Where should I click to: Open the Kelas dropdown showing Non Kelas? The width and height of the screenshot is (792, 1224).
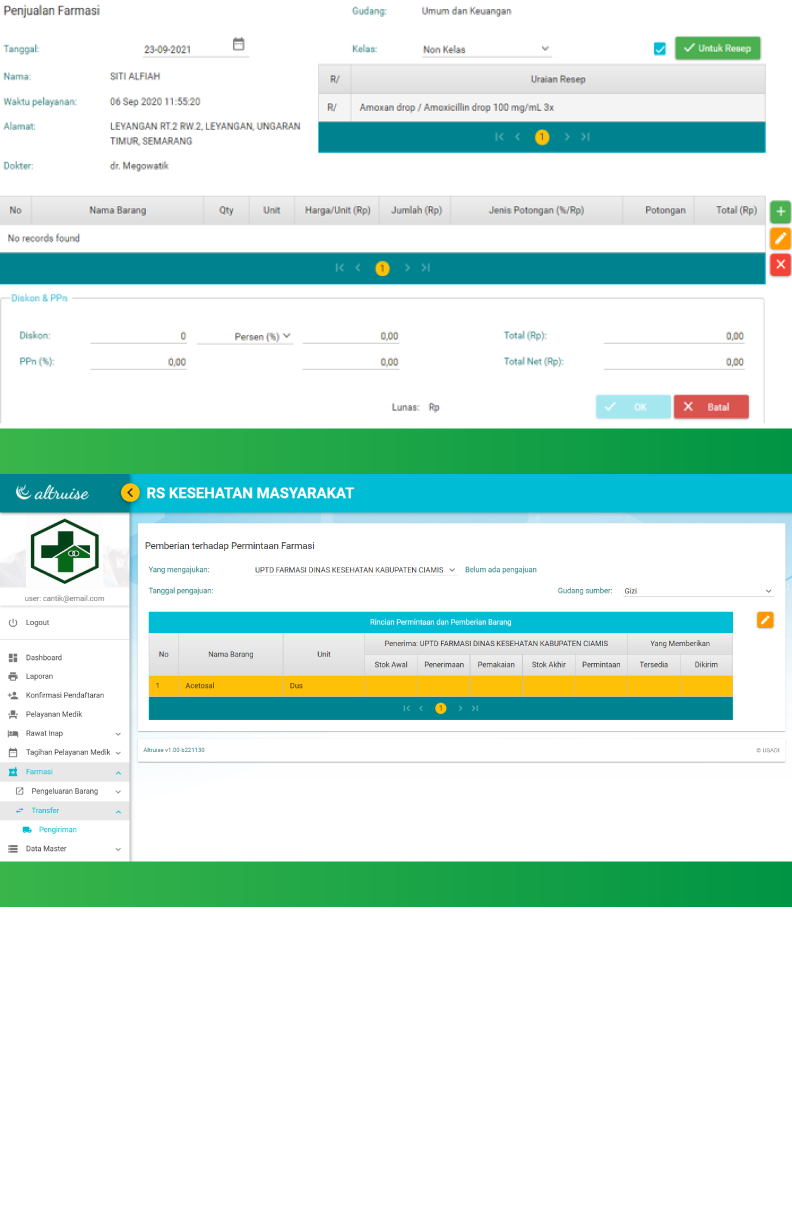pyautogui.click(x=486, y=49)
